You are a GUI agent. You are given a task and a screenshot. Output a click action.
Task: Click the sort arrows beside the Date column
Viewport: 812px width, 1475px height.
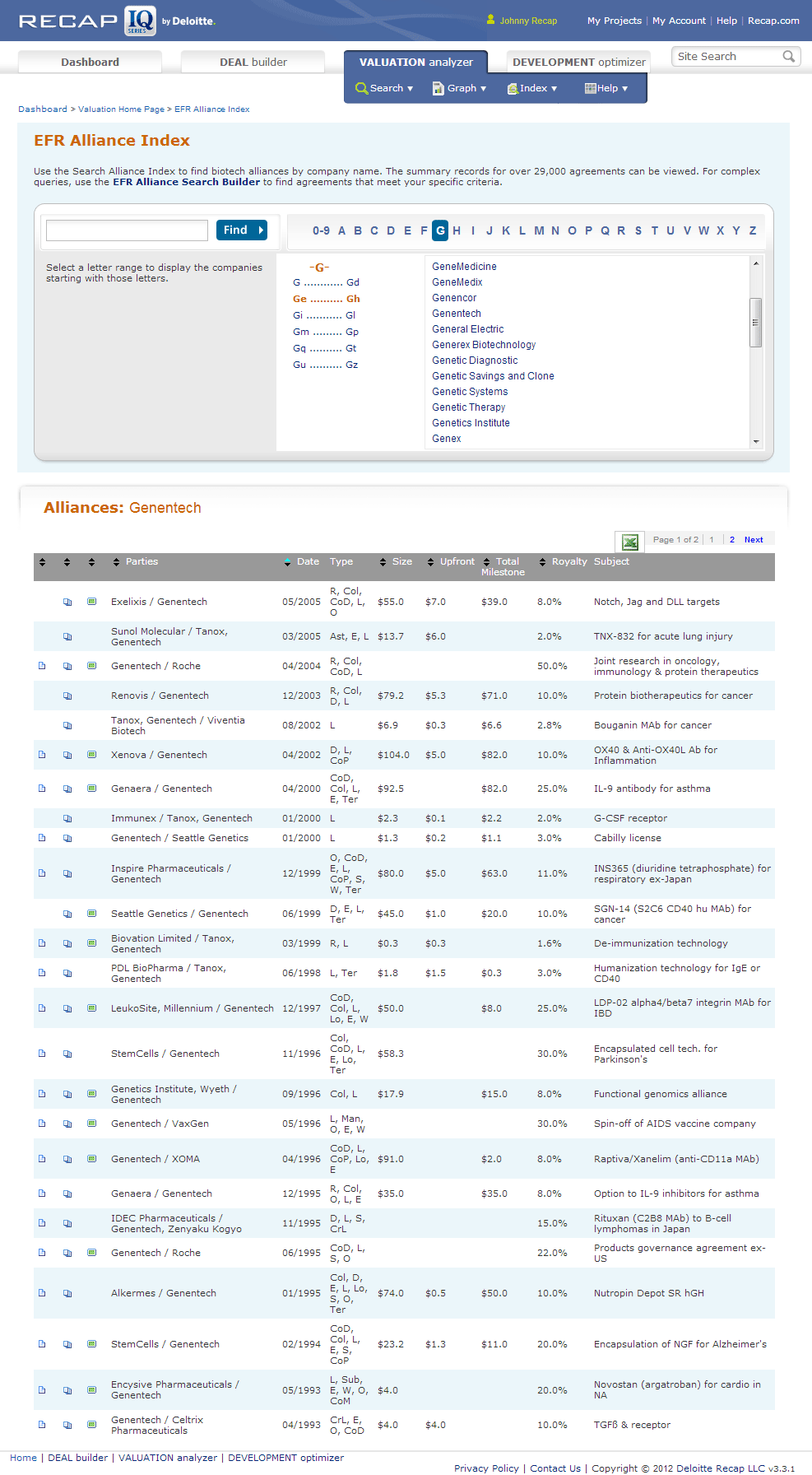point(287,562)
